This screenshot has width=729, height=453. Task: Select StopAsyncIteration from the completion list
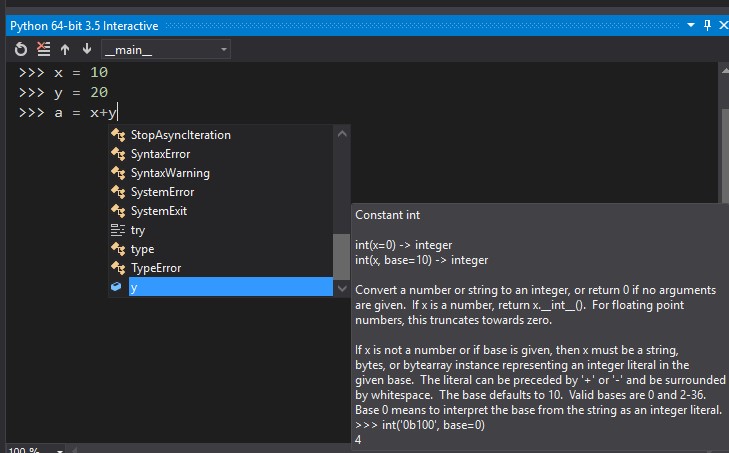click(x=180, y=135)
